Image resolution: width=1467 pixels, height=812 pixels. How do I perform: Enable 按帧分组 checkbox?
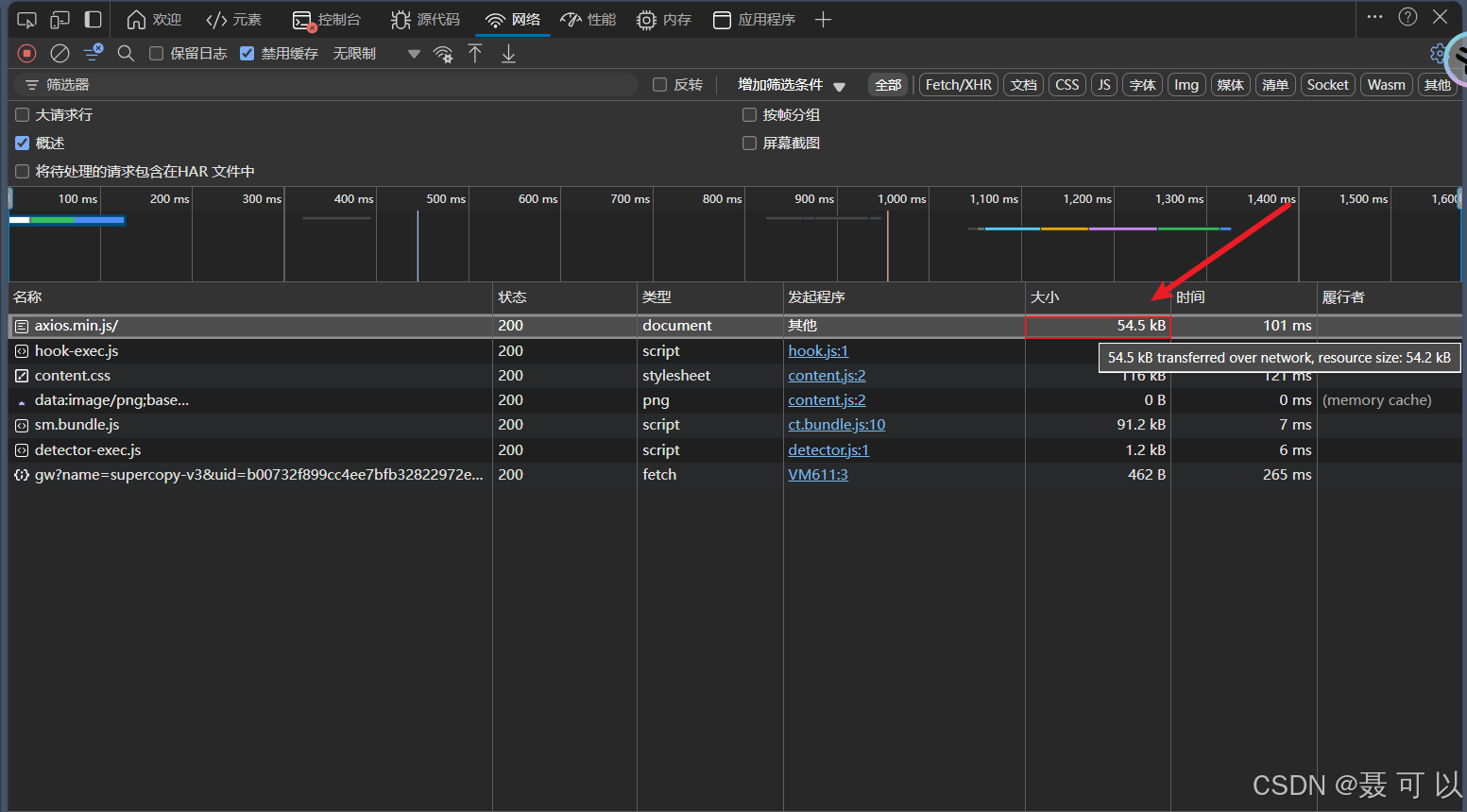(750, 115)
